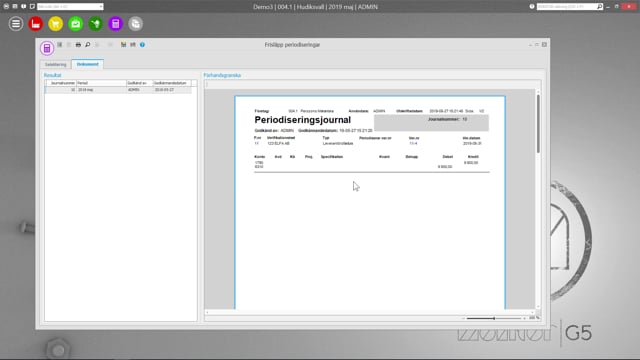Click the note icon in top title bar
640x360 pixels.
(x=32, y=7)
